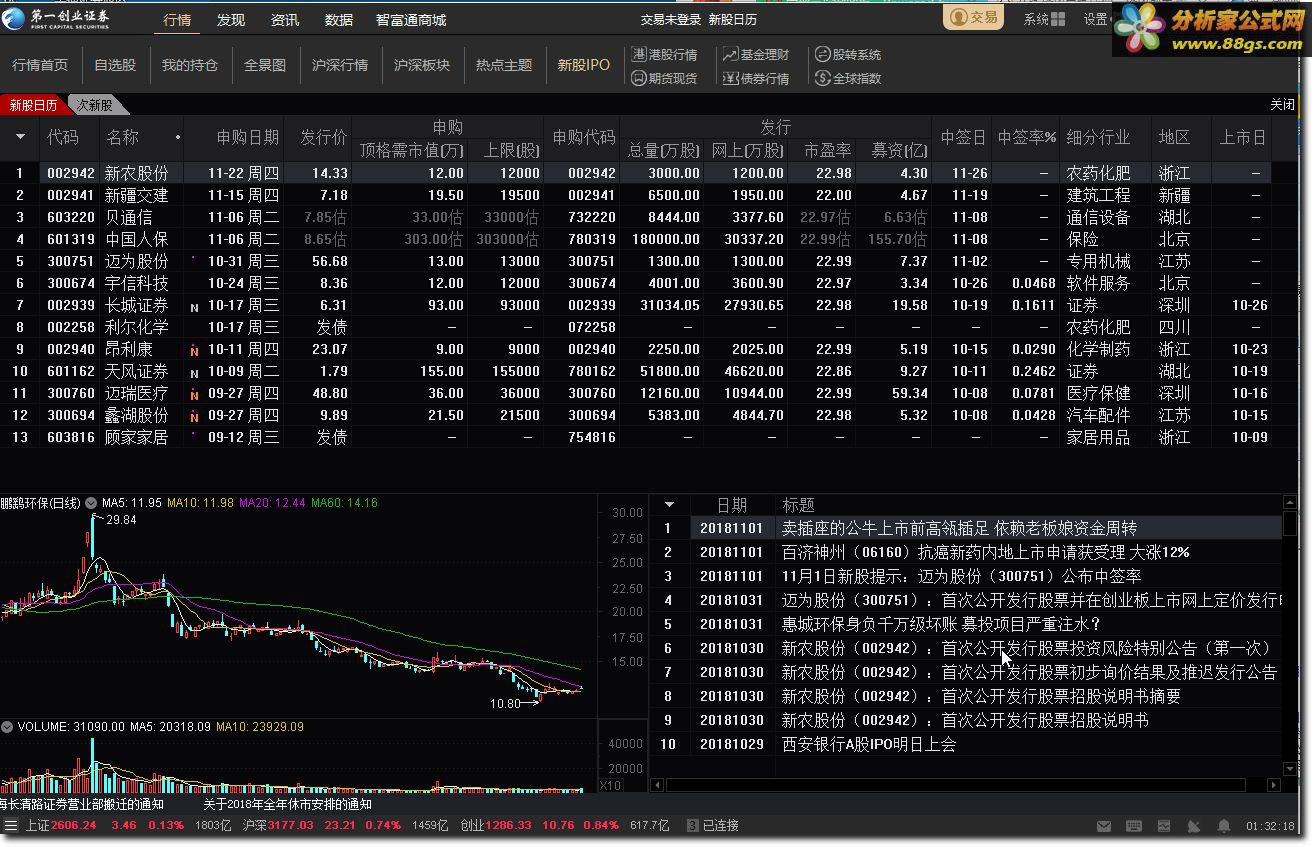
Task: Sort by 发行价 column header
Action: pos(324,137)
